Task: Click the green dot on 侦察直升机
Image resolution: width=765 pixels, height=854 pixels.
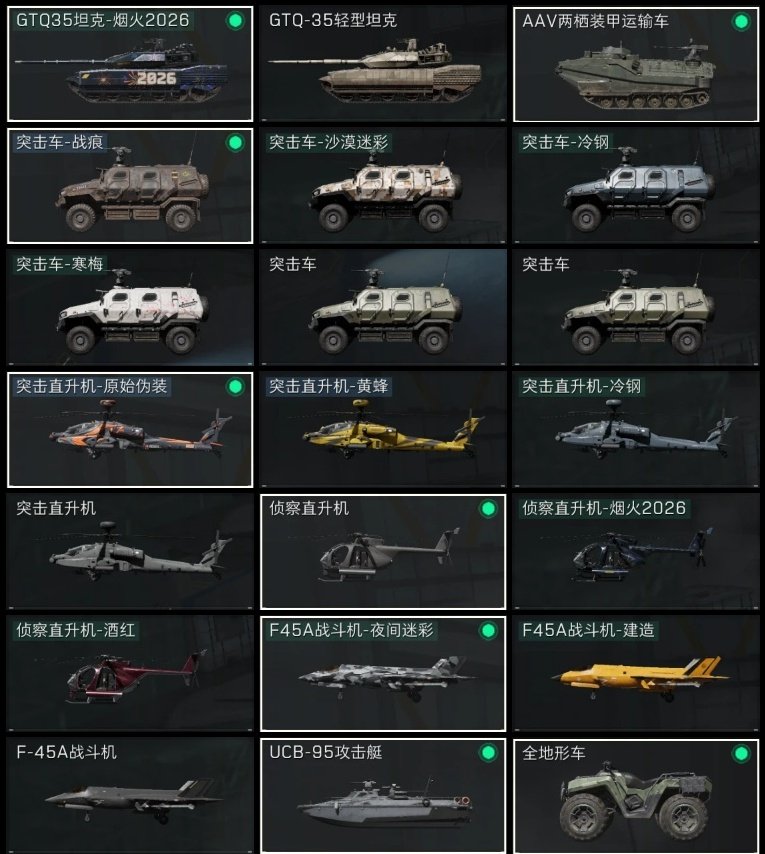Action: click(x=488, y=509)
